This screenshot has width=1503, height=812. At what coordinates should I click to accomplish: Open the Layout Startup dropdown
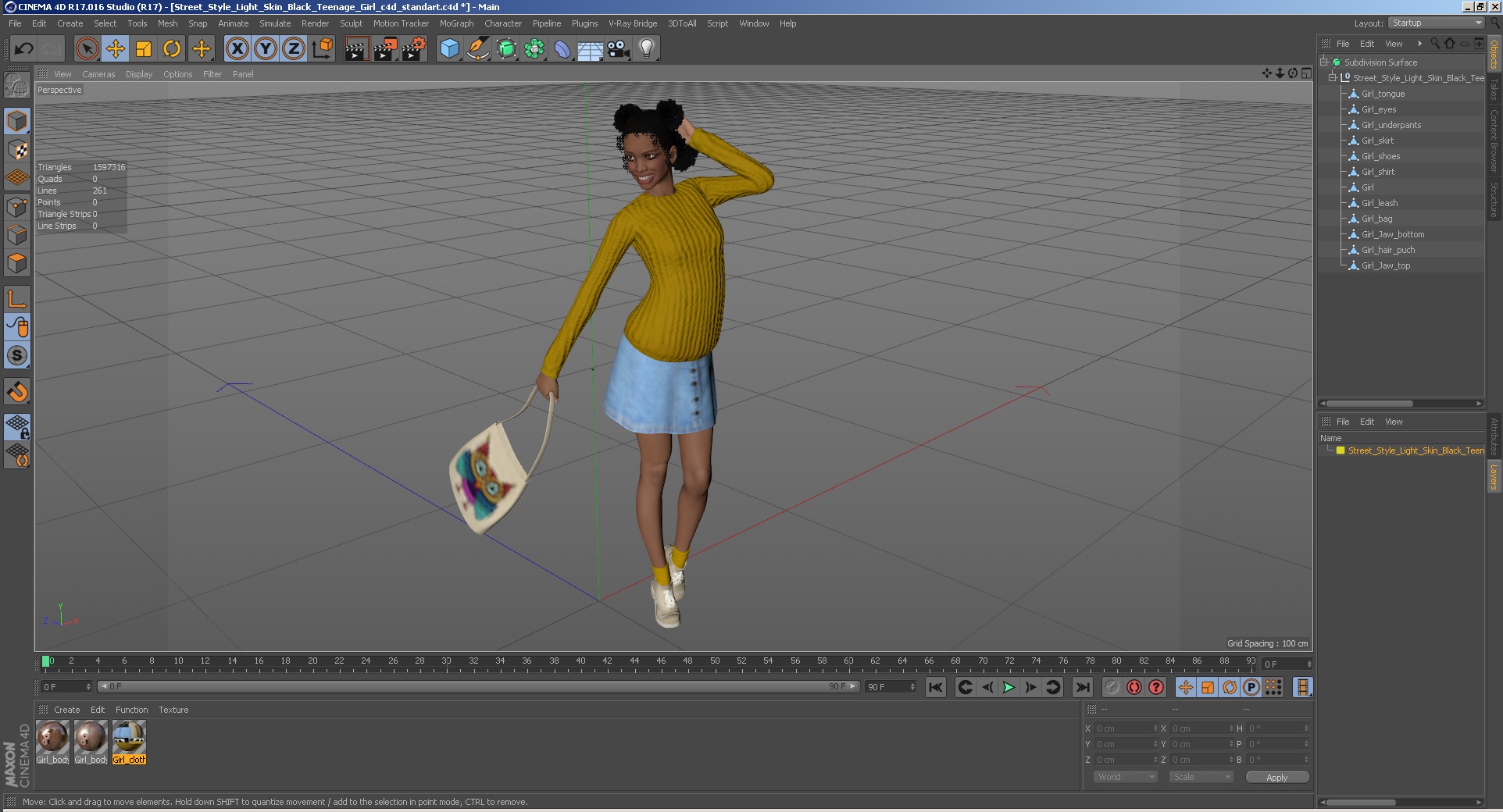(x=1437, y=23)
